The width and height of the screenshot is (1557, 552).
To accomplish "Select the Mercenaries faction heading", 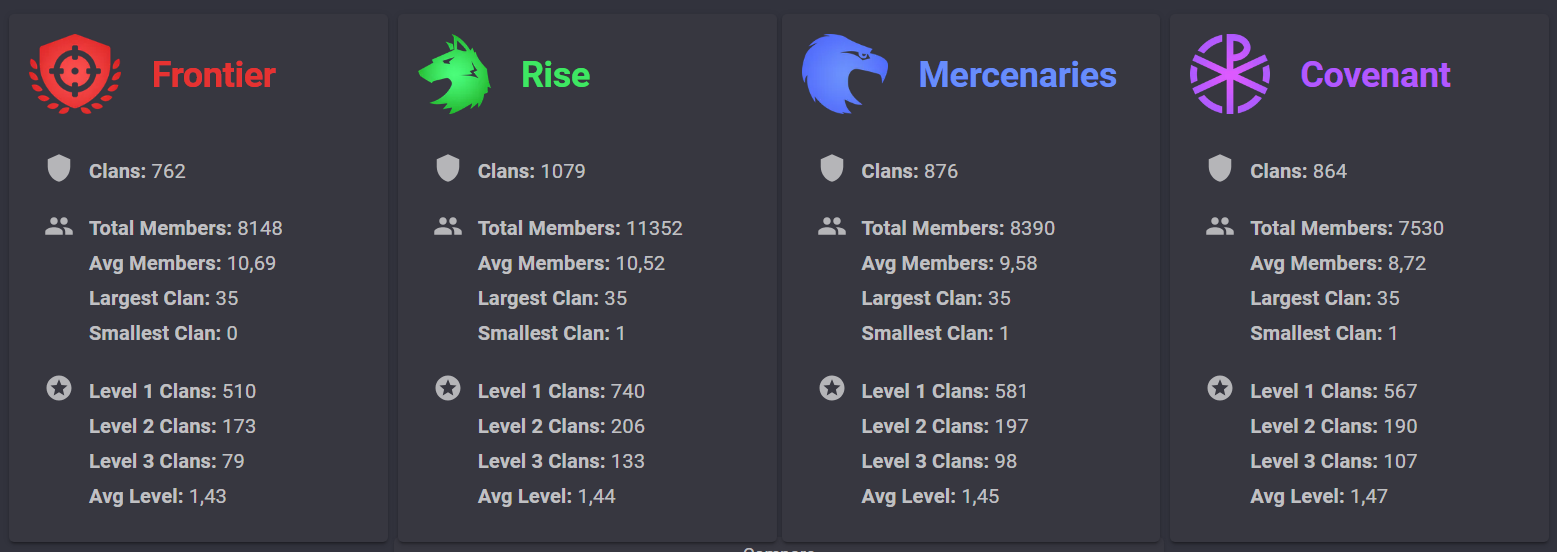I will pyautogui.click(x=1017, y=75).
